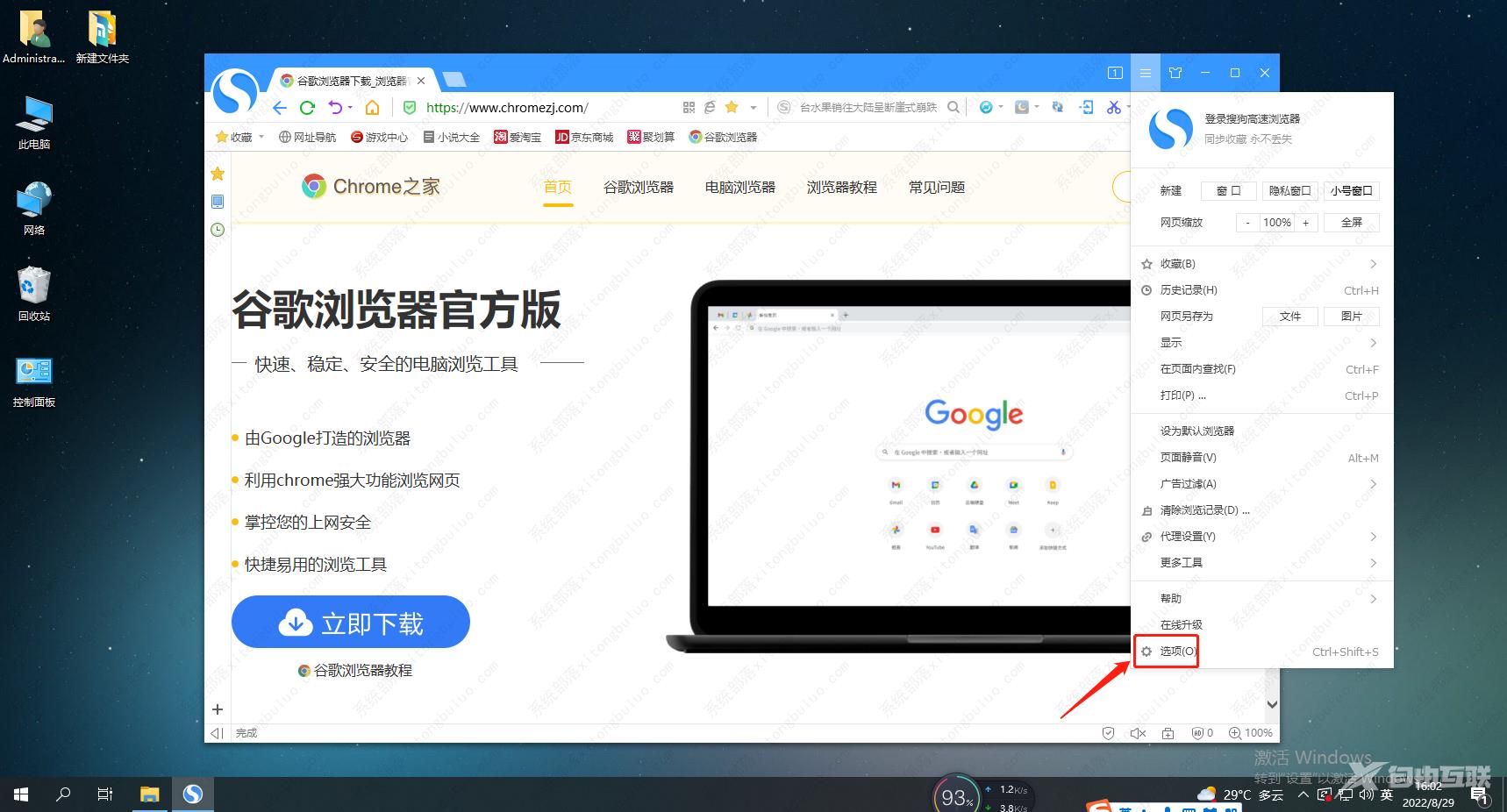Open new tab button next to tab
Image resolution: width=1507 pixels, height=812 pixels.
(x=454, y=81)
